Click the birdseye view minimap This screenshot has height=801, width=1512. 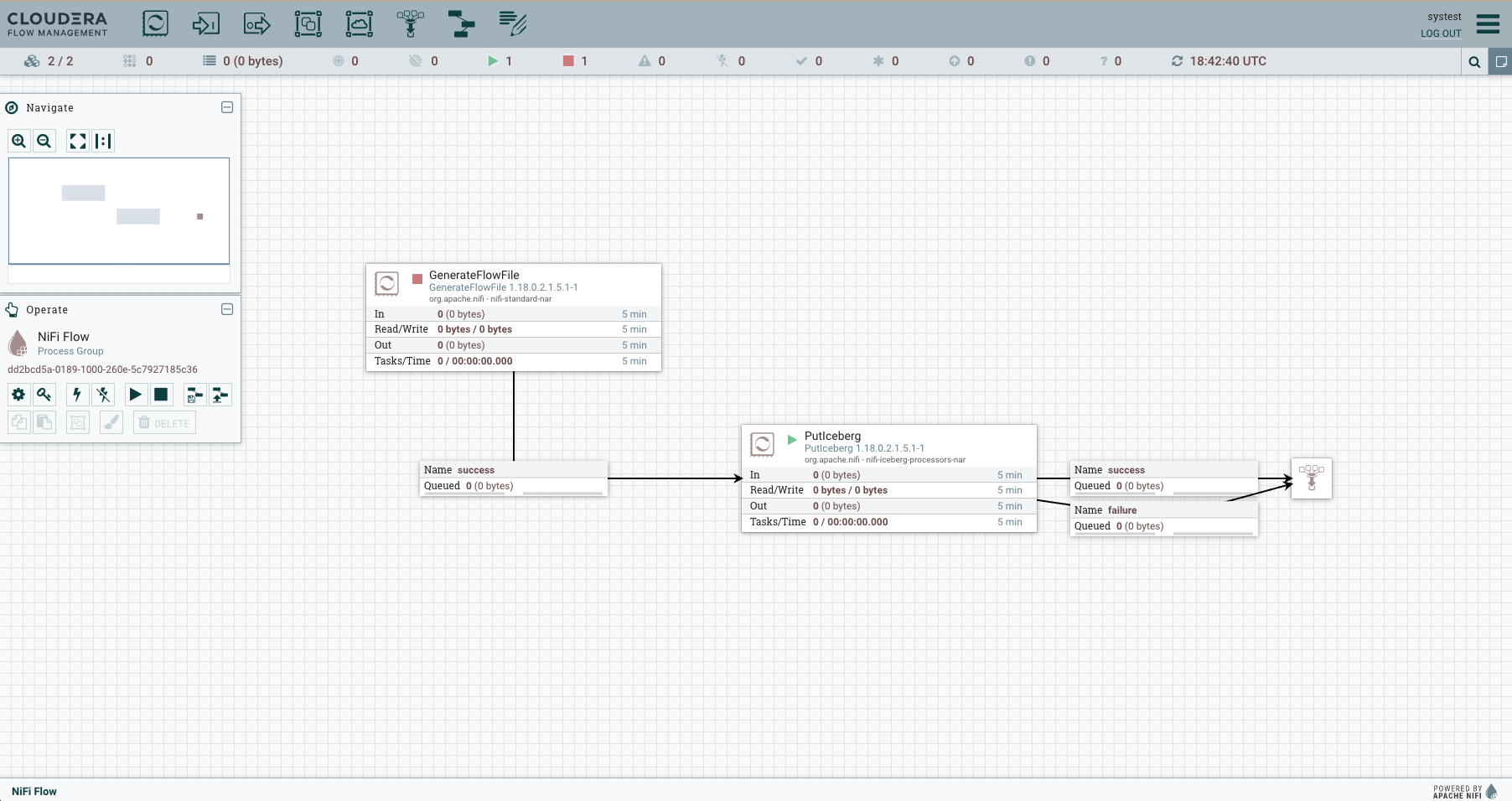[x=119, y=210]
